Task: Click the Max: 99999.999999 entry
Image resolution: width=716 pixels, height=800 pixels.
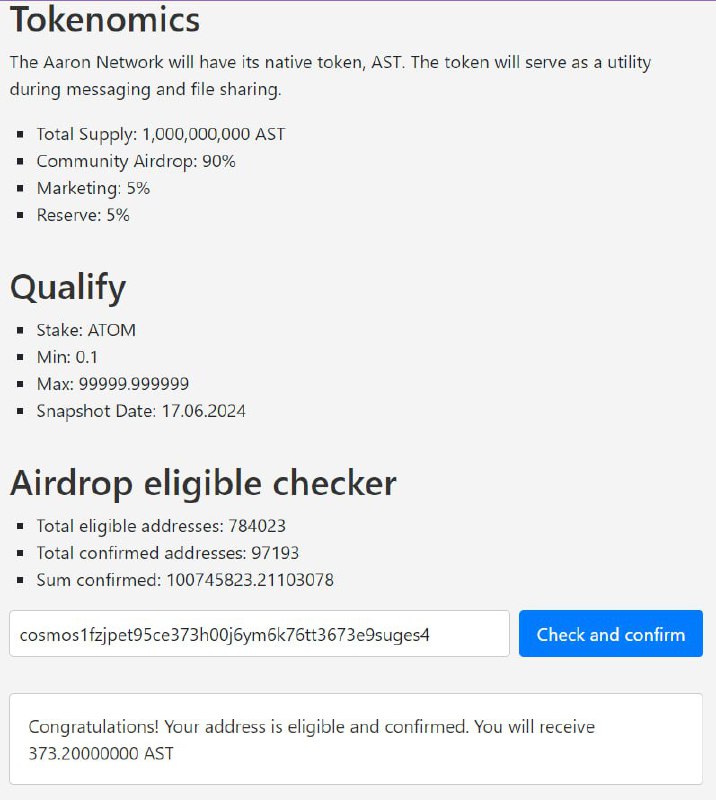Action: coord(112,384)
